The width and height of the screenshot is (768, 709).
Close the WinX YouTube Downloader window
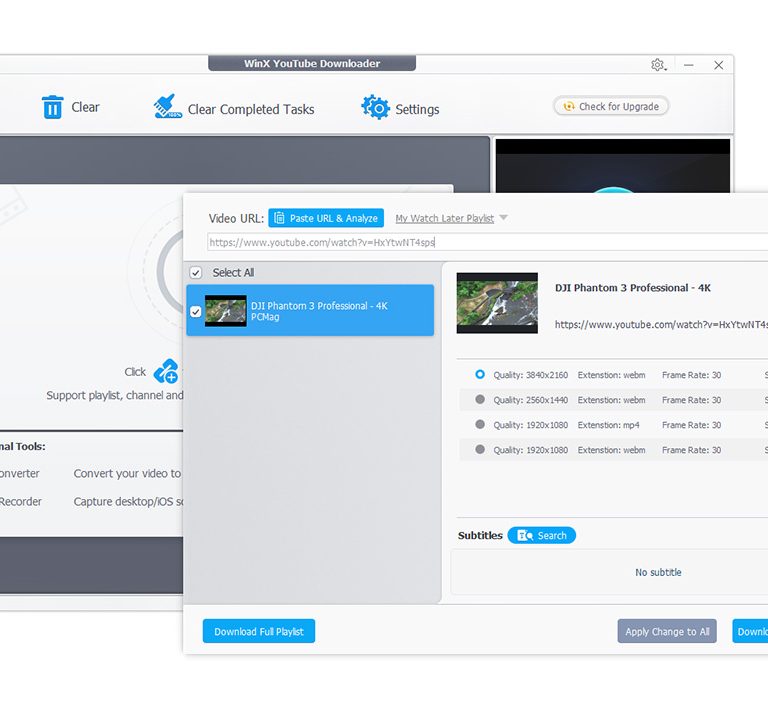pos(719,65)
